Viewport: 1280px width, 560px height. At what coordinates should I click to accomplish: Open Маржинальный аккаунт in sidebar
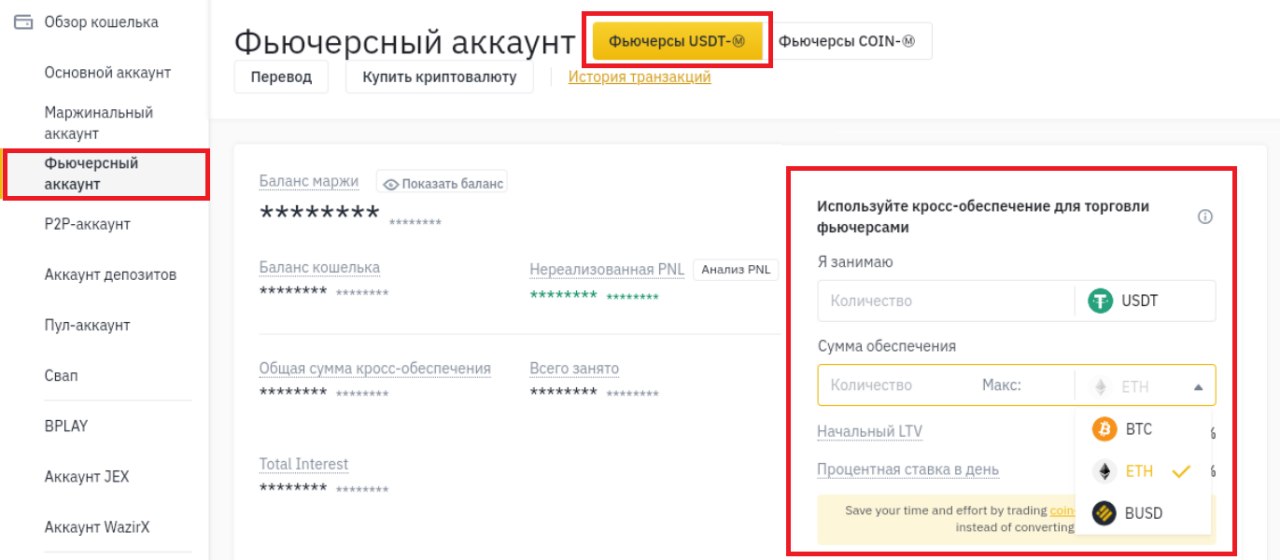pos(99,123)
